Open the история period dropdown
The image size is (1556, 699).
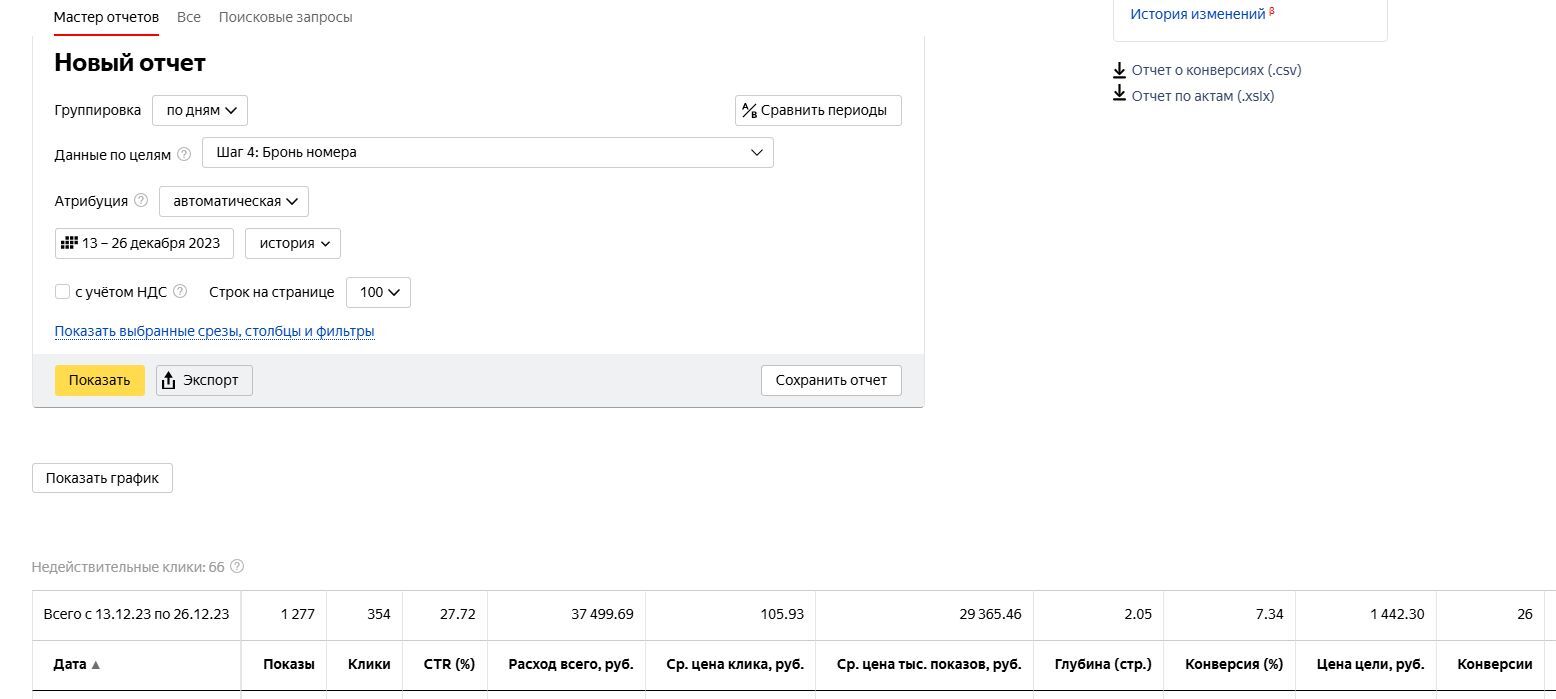[292, 243]
